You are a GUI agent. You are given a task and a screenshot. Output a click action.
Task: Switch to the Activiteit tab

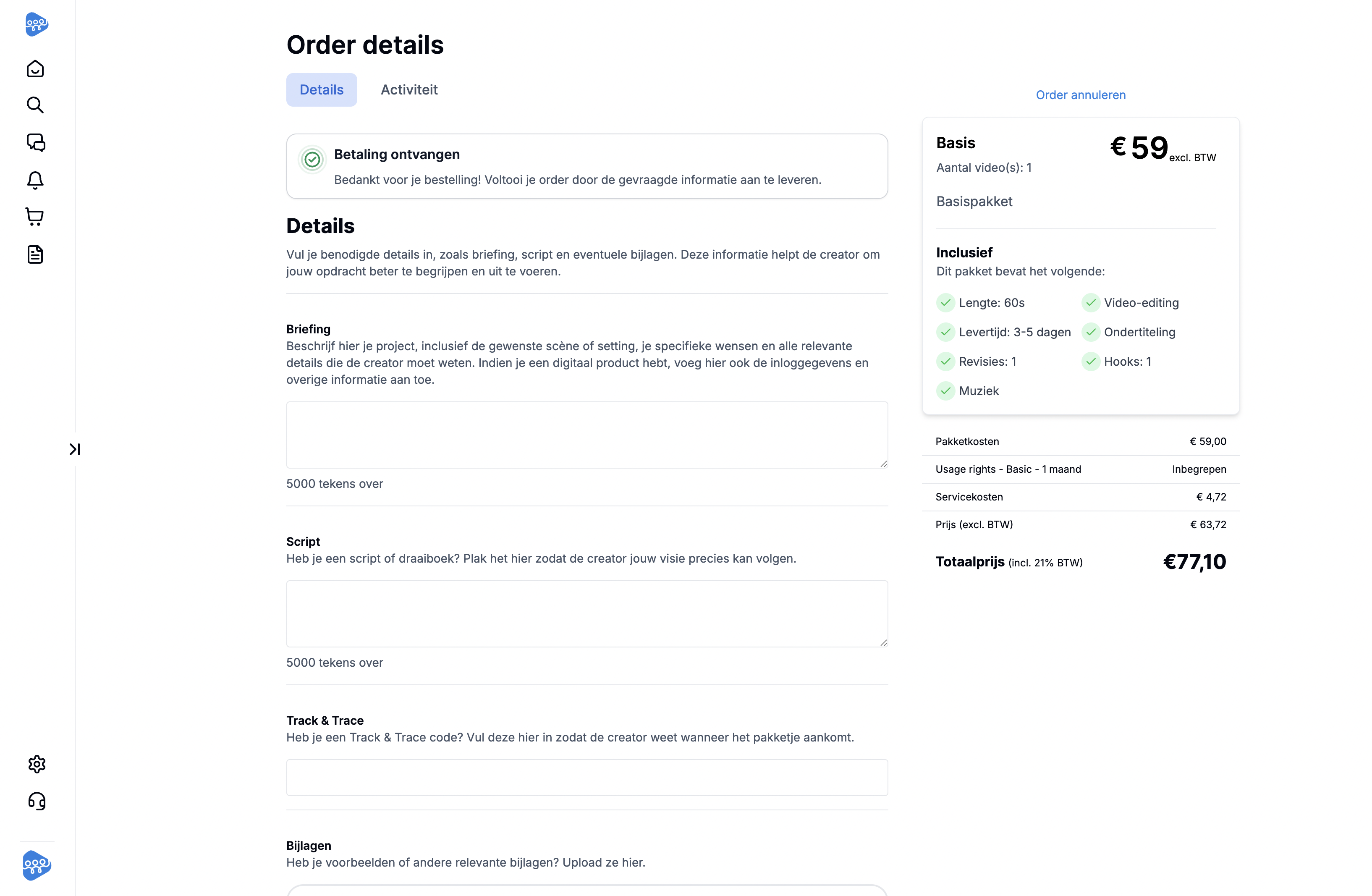[409, 89]
